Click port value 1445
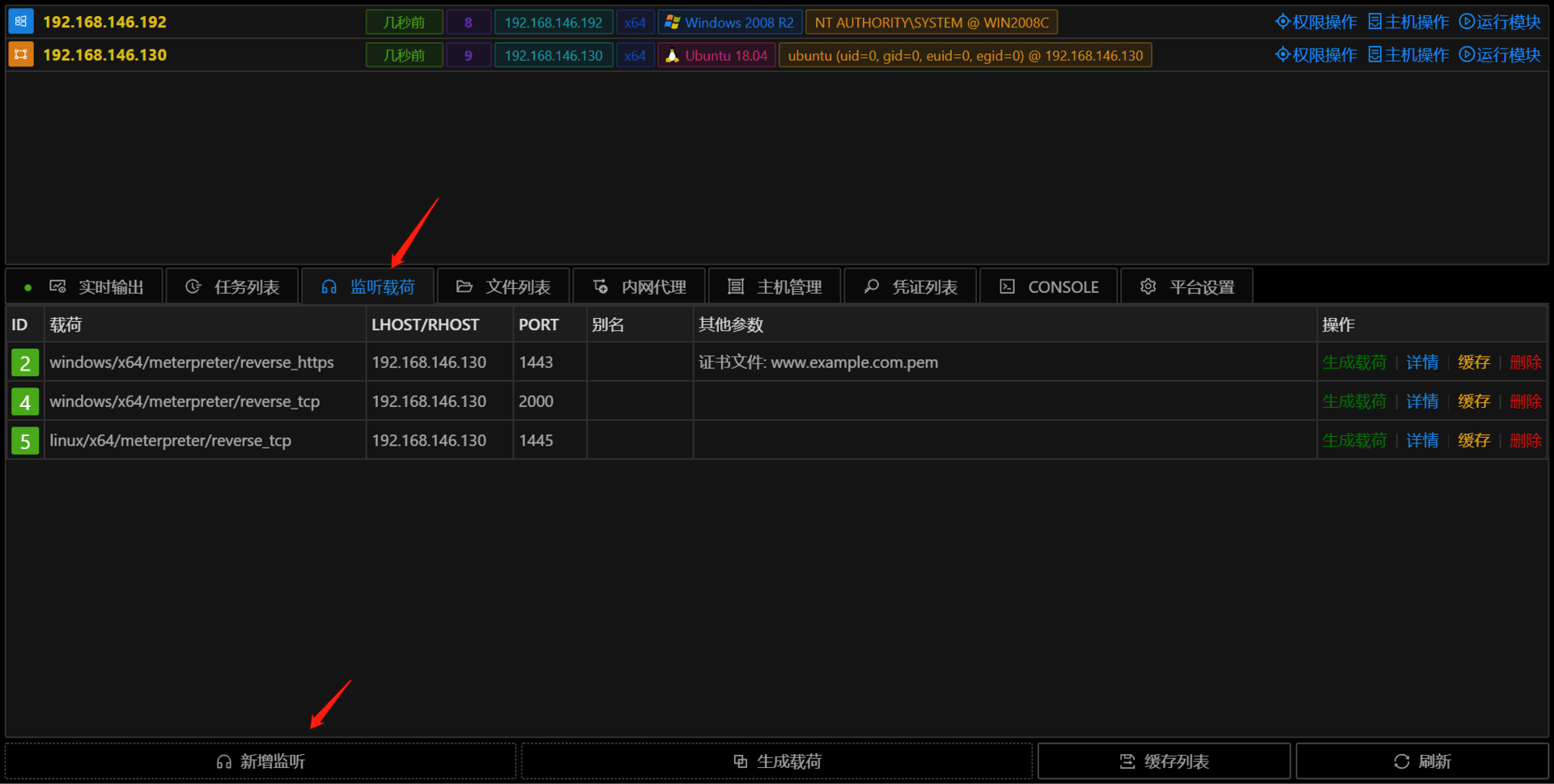The image size is (1554, 784). click(x=536, y=441)
